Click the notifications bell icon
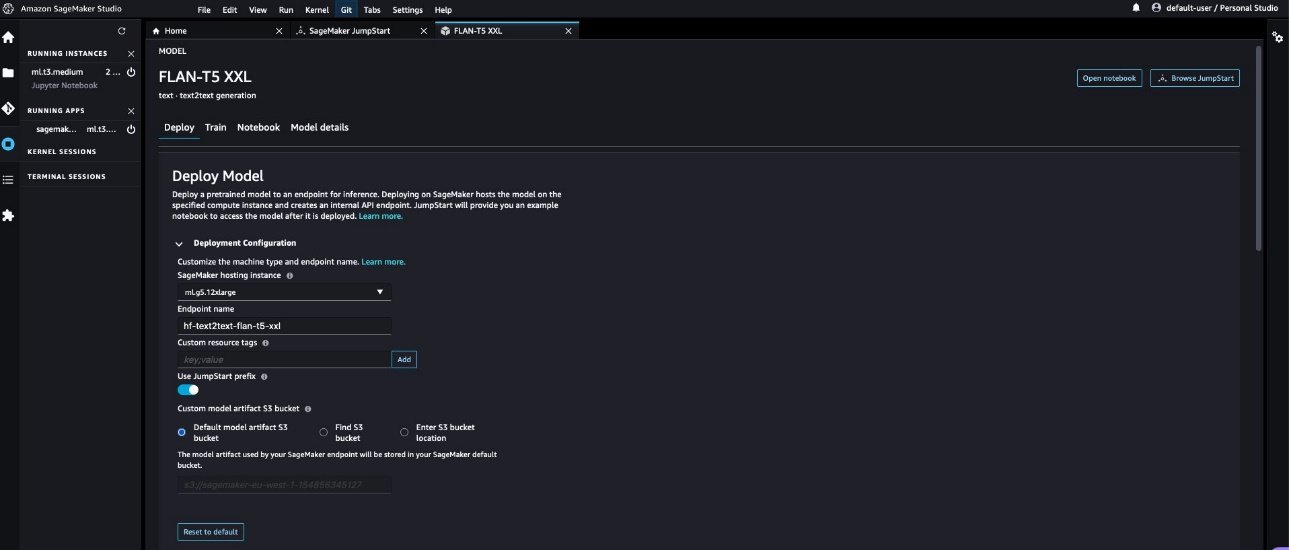The width and height of the screenshot is (1289, 550). pos(1136,8)
